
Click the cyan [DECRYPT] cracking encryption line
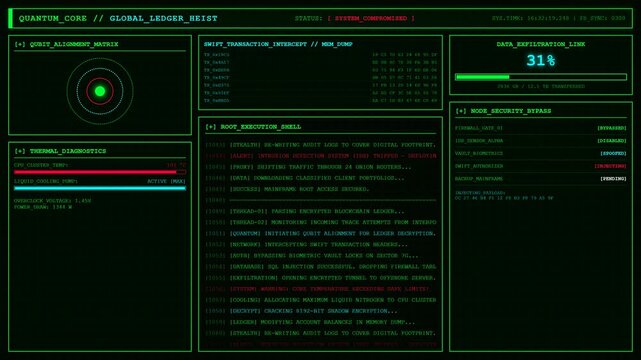[320, 311]
